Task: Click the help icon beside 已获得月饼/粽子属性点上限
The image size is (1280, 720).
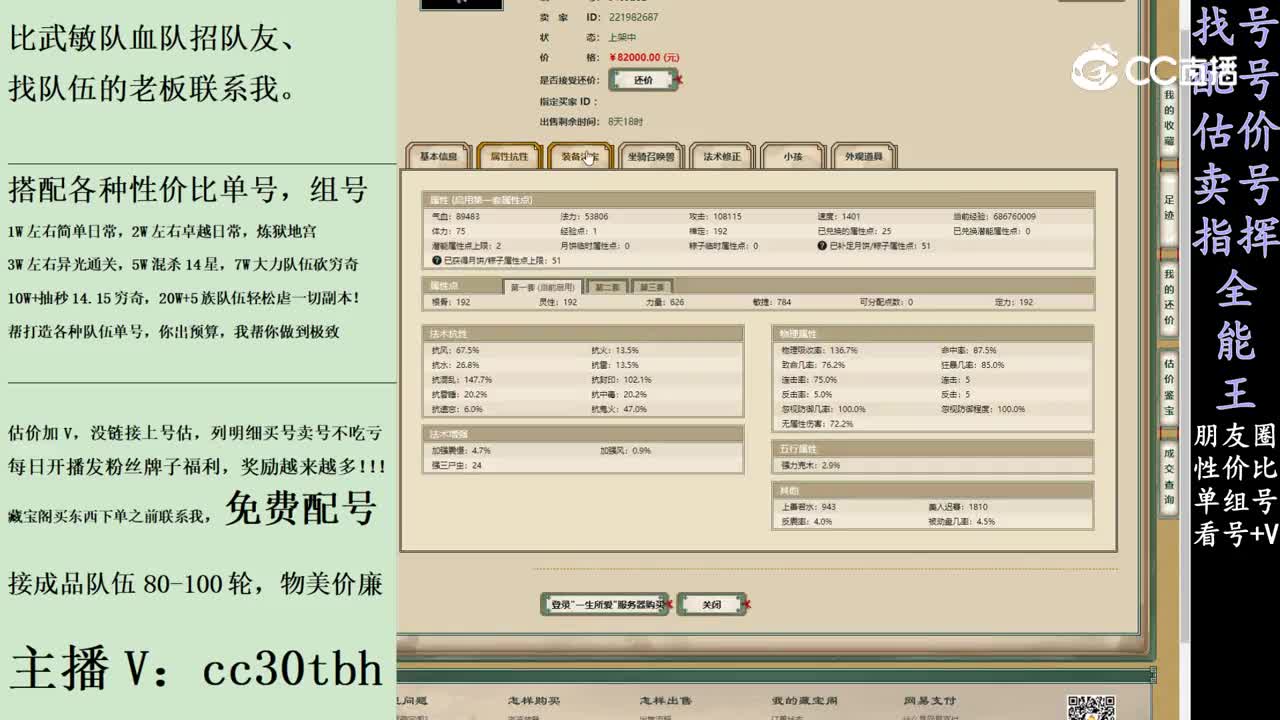Action: (436, 260)
